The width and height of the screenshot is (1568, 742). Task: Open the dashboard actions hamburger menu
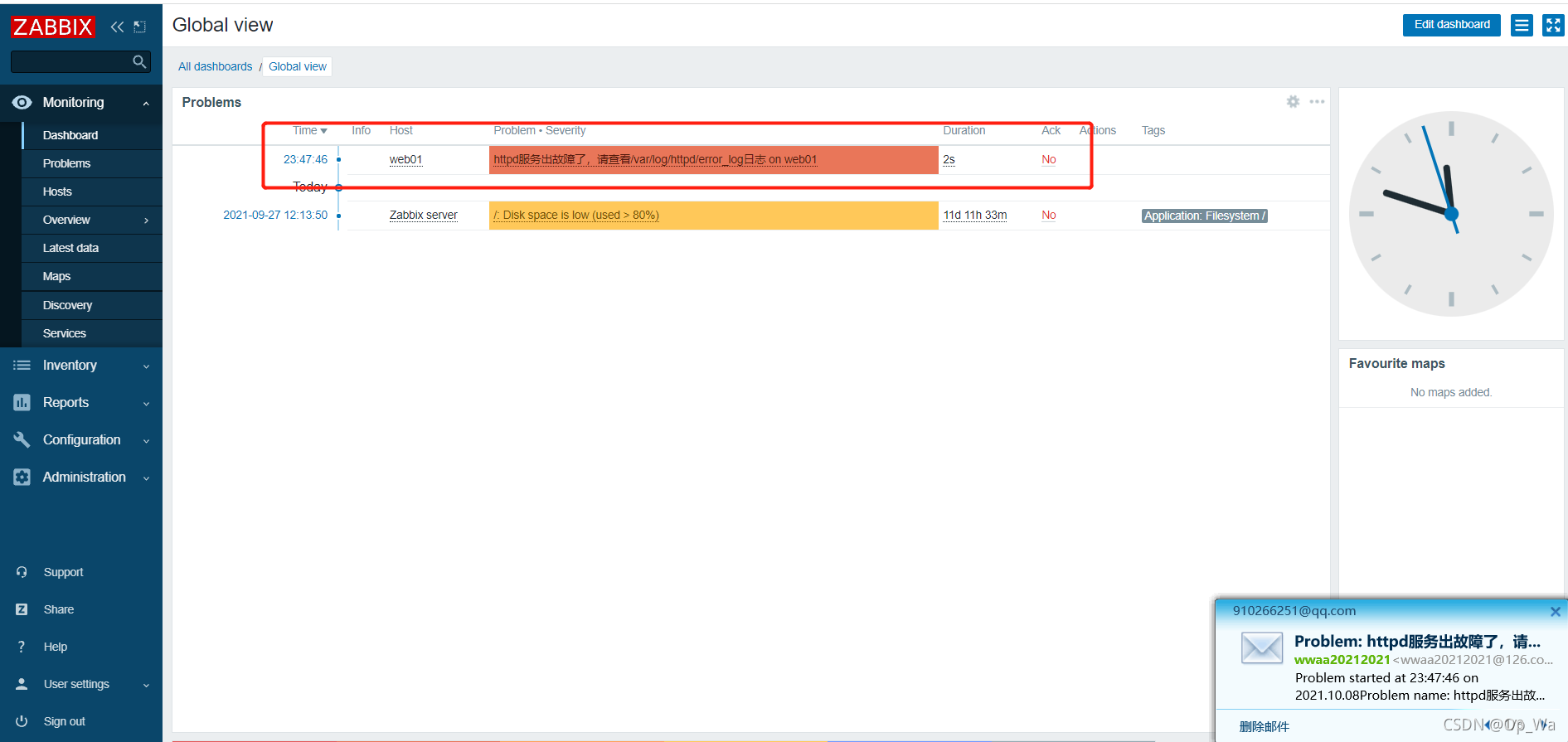(1522, 25)
